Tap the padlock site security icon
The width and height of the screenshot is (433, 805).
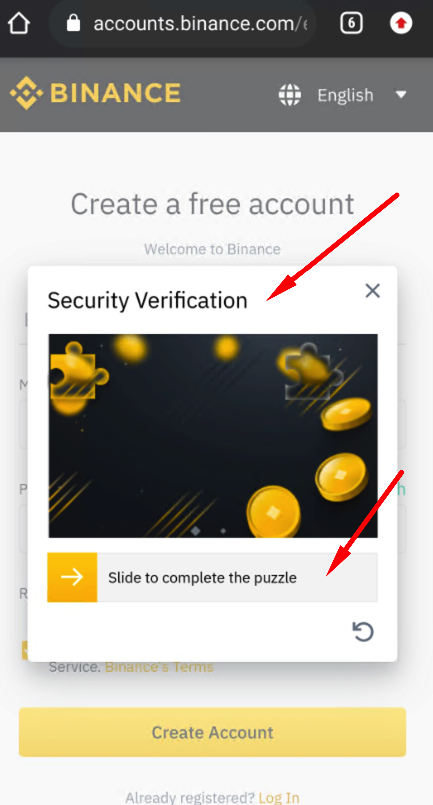pyautogui.click(x=74, y=23)
